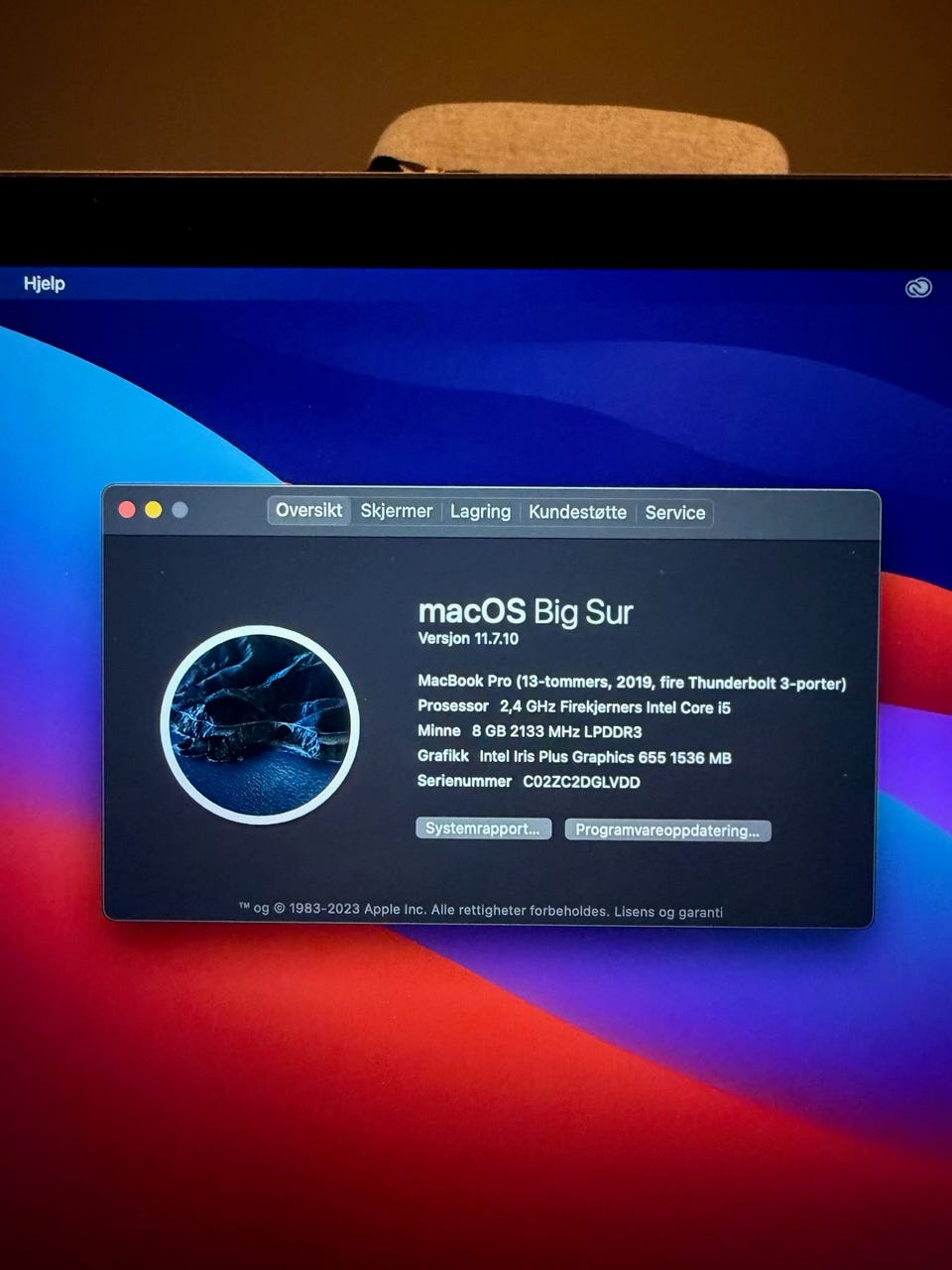Click the Lisens og garanti link

tap(668, 912)
